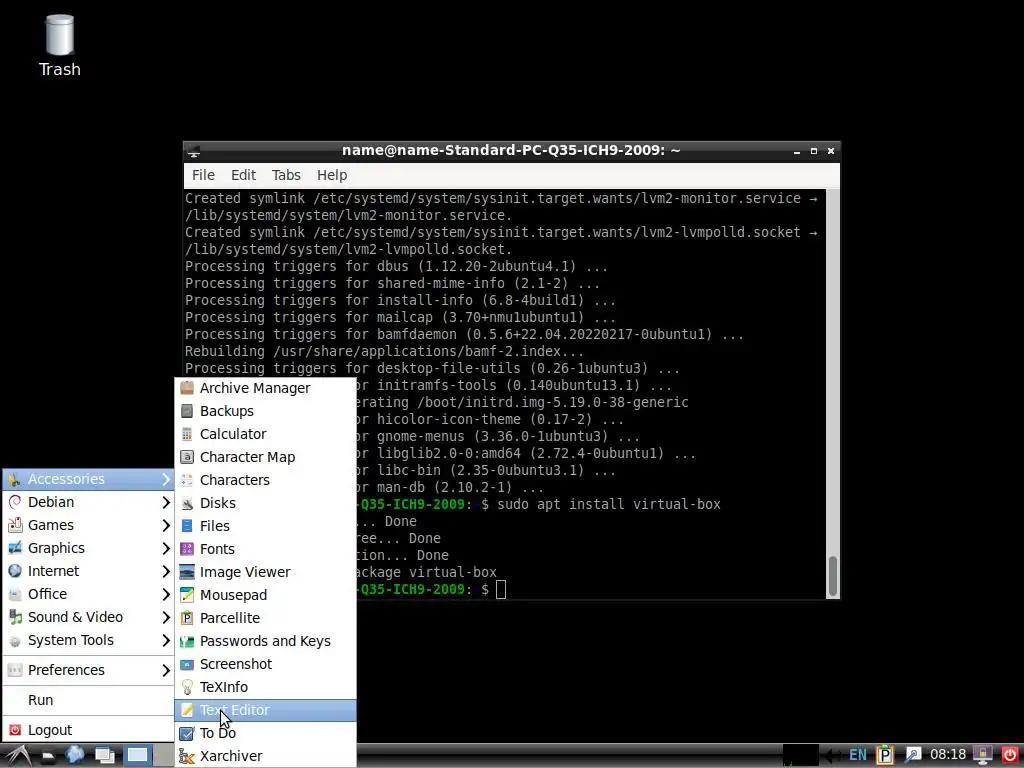The width and height of the screenshot is (1024, 768).
Task: Open the To Do app
Action: [x=265, y=733]
